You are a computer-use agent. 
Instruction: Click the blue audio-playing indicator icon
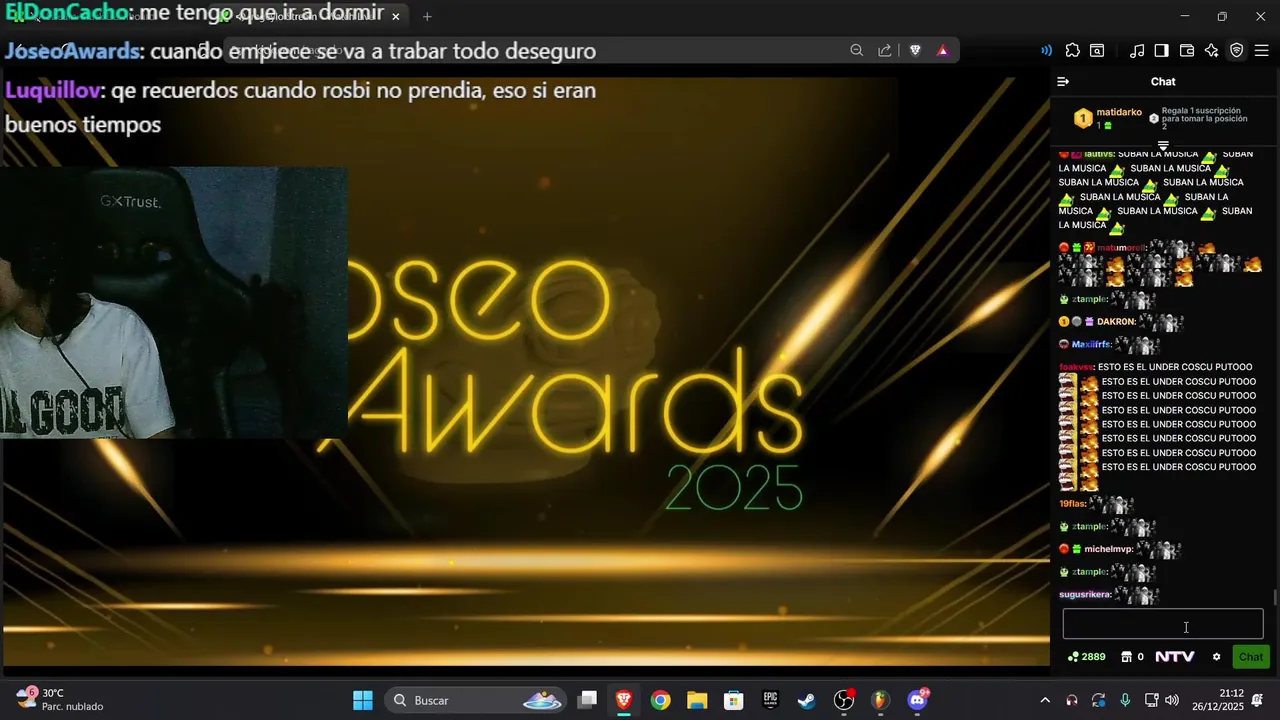pyautogui.click(x=1046, y=50)
